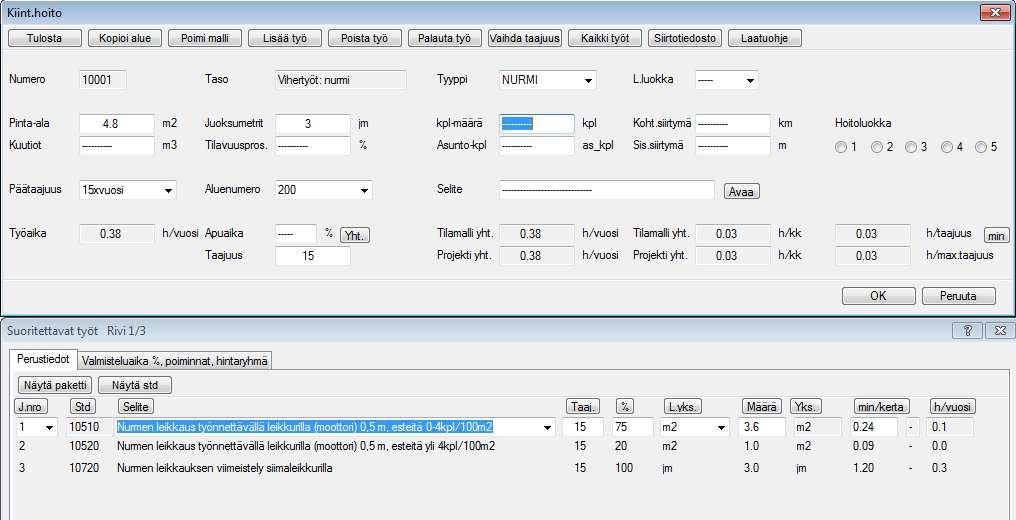Click the Palauta työ button
The width and height of the screenshot is (1016, 520).
[x=445, y=38]
